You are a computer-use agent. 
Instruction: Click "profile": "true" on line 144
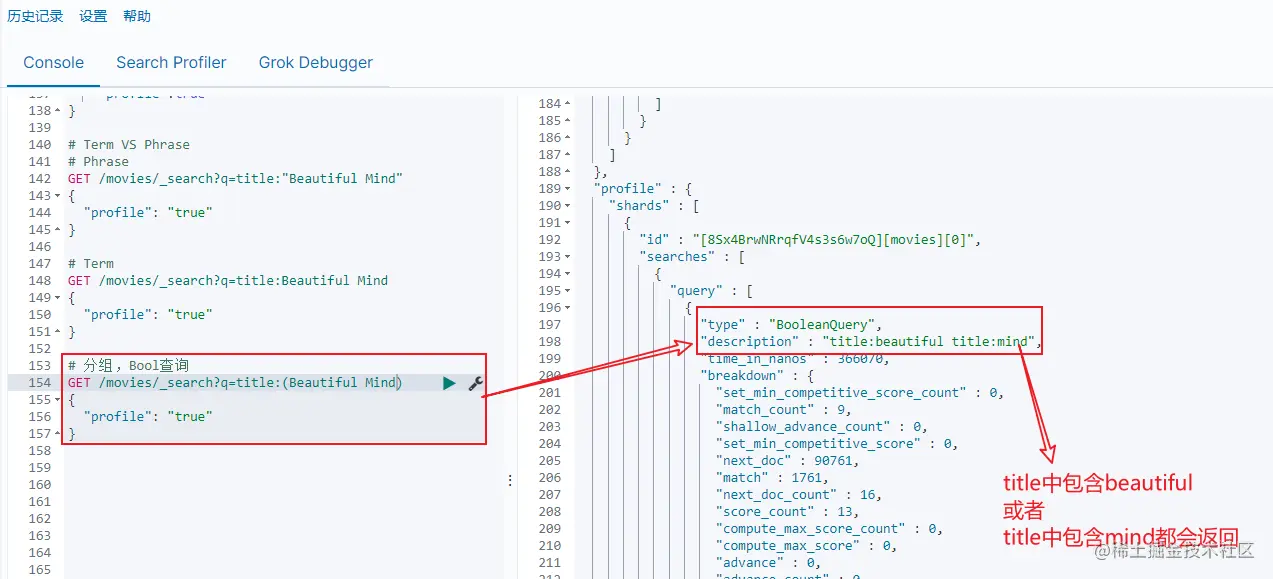pos(148,213)
